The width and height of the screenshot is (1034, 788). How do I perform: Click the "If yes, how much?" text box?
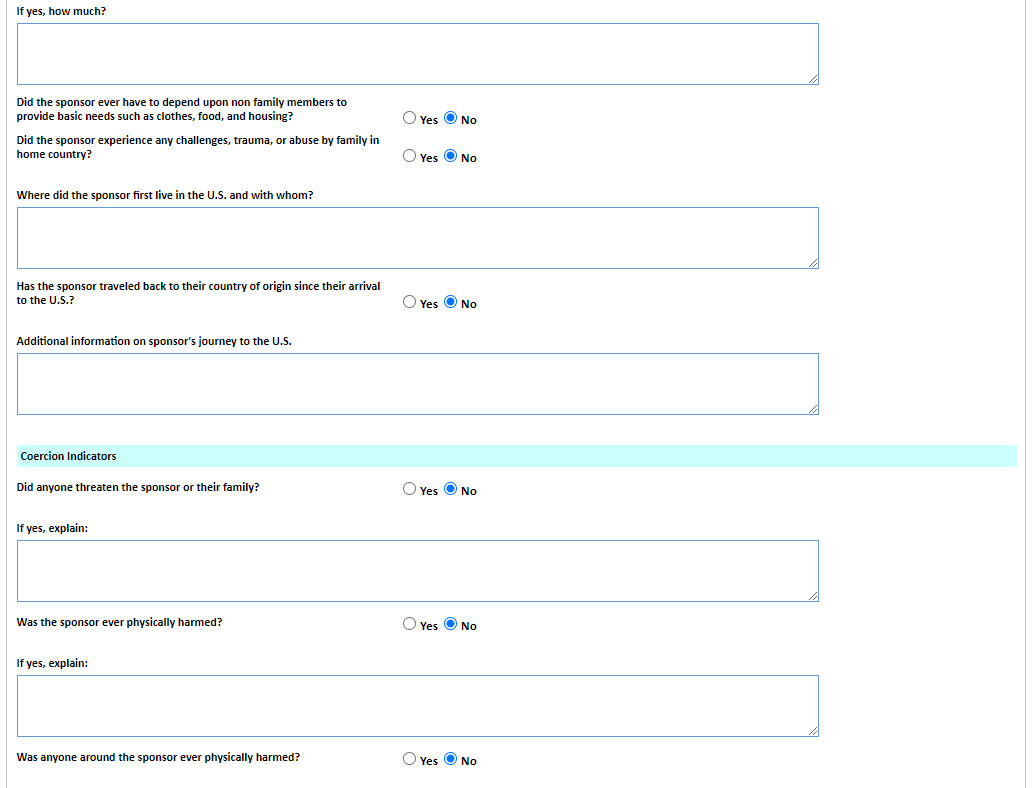417,54
